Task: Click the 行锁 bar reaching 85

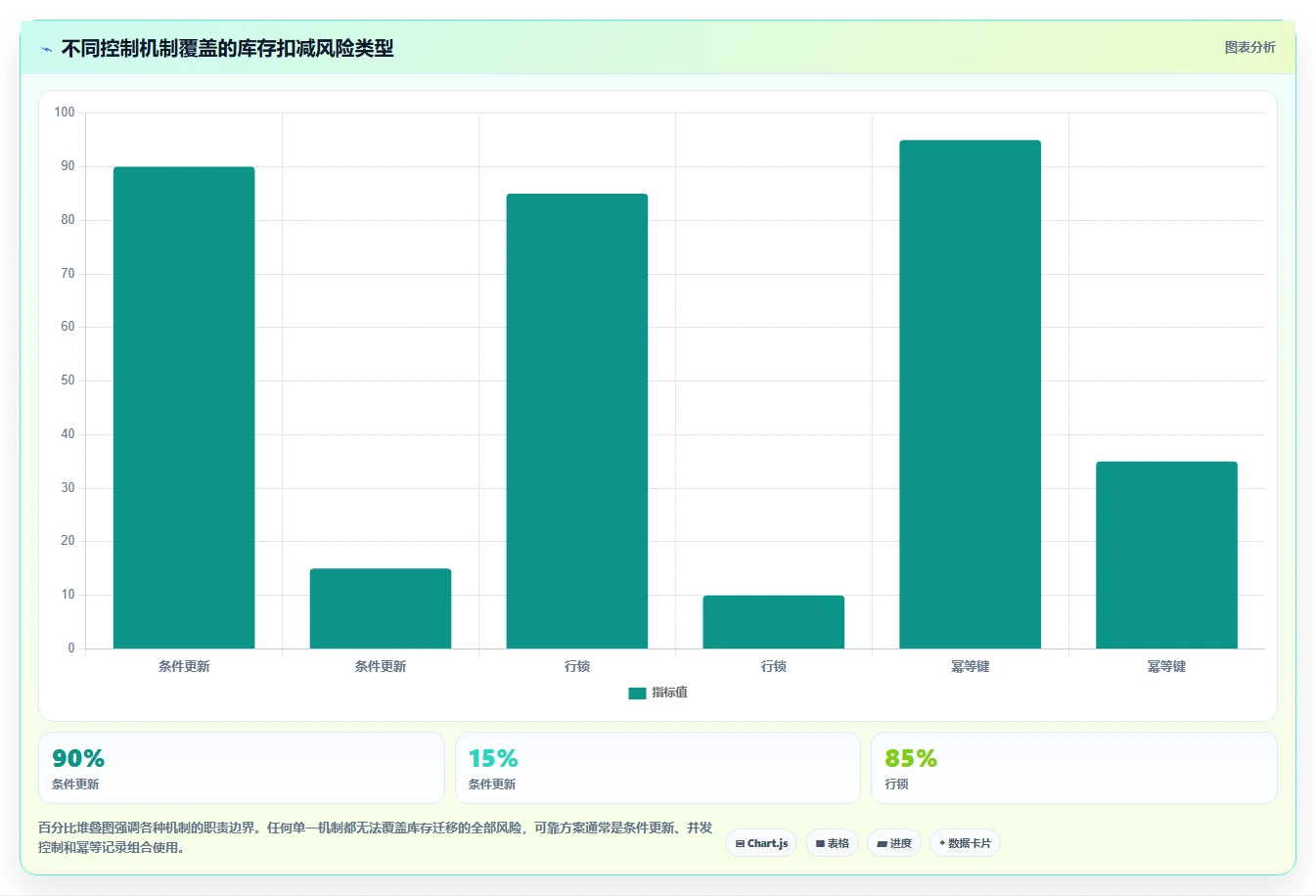Action: [577, 421]
